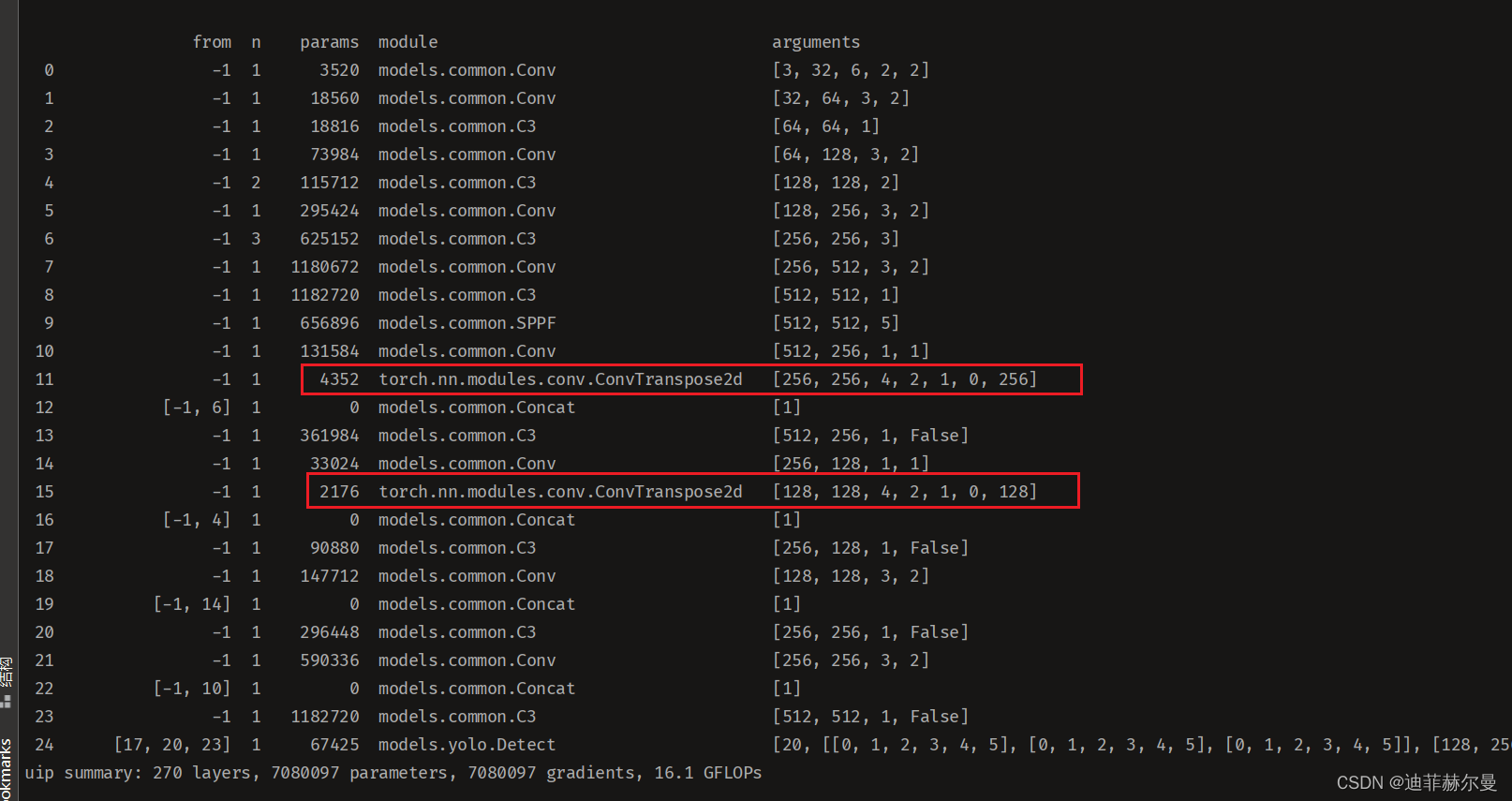This screenshot has height=801, width=1512.
Task: Click the [512, 512, 5] arguments of SPPF
Action: [x=835, y=323]
